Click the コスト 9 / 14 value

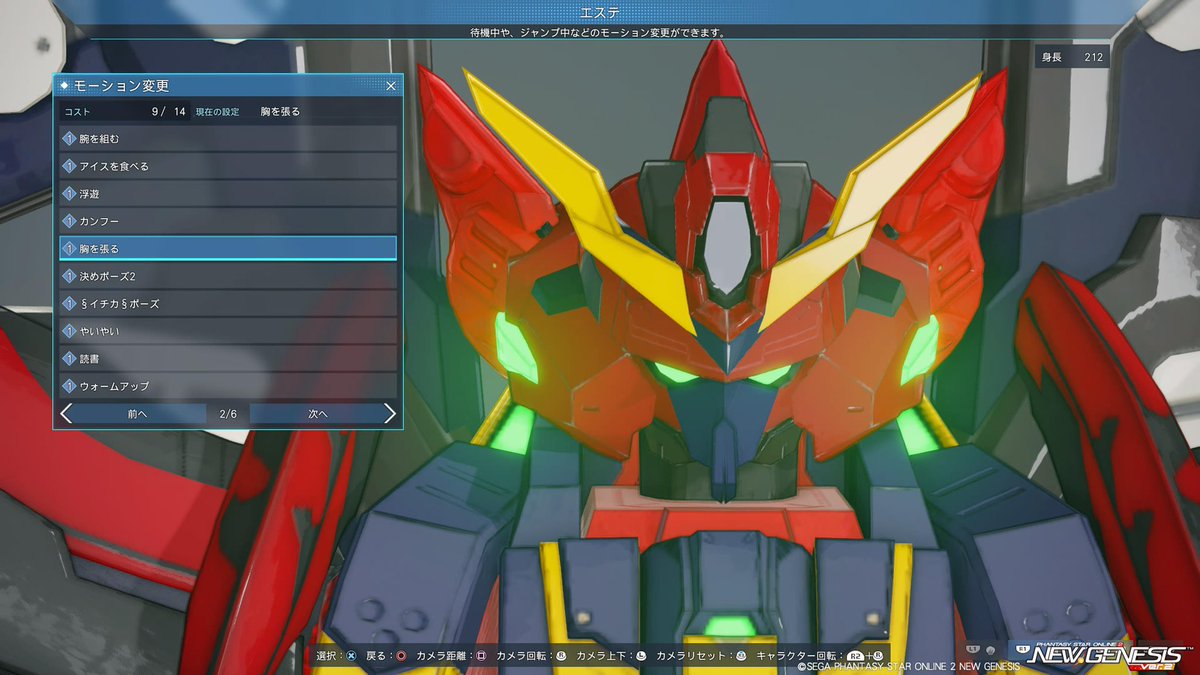[168, 111]
